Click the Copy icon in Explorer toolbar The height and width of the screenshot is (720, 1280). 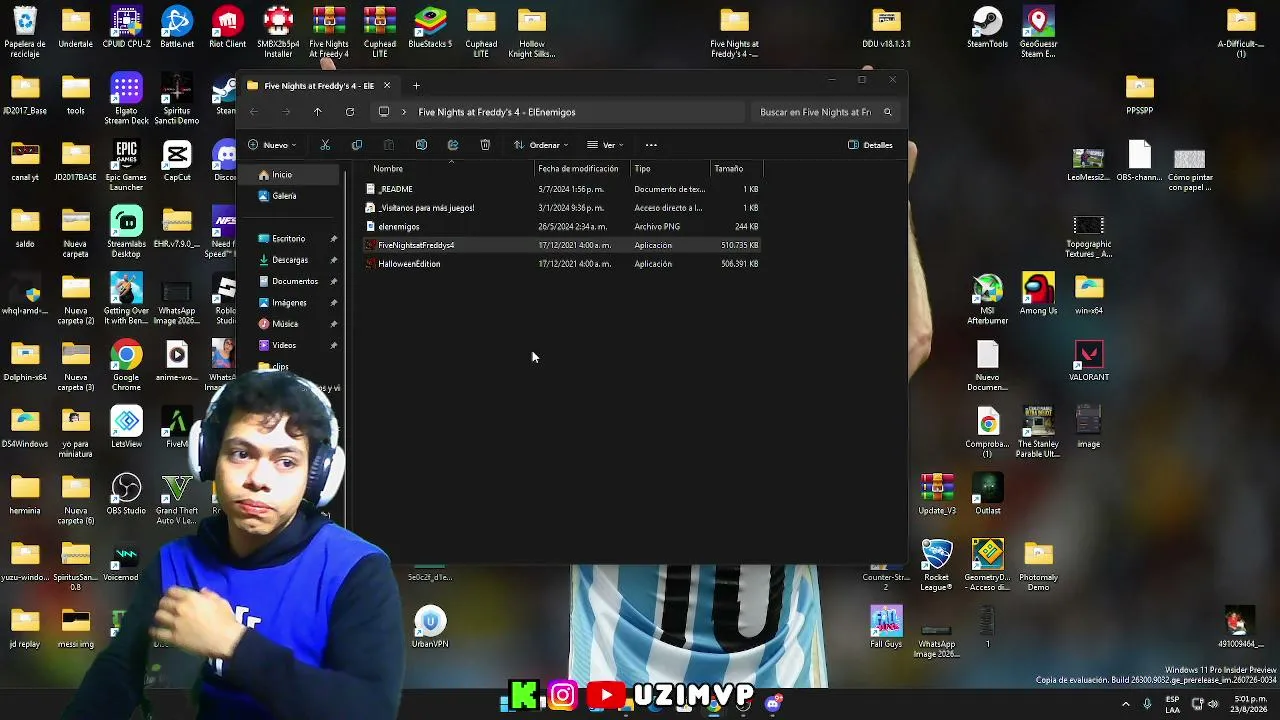(x=357, y=145)
